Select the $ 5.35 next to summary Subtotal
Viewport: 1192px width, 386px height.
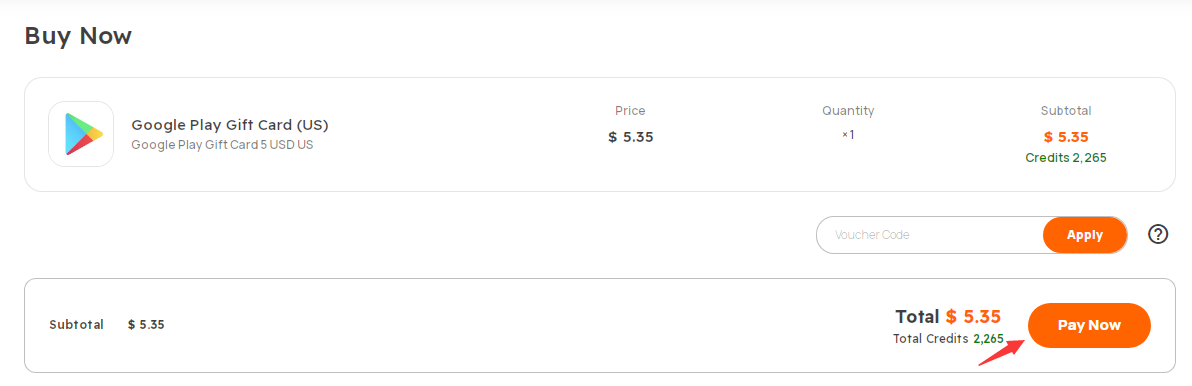[x=146, y=324]
